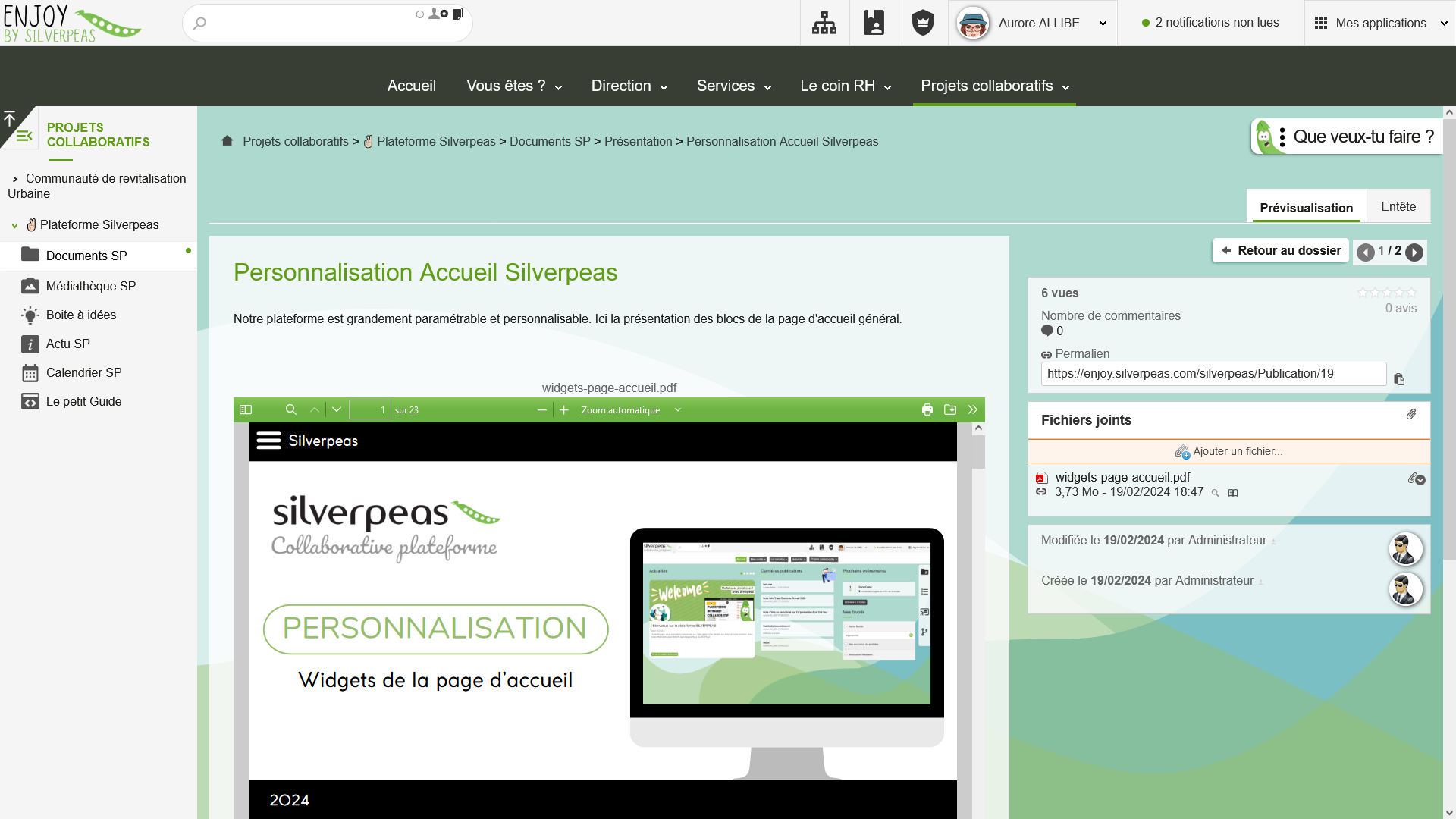The image size is (1456, 819).
Task: Open Médiathèque SP in sidebar
Action: (x=91, y=286)
